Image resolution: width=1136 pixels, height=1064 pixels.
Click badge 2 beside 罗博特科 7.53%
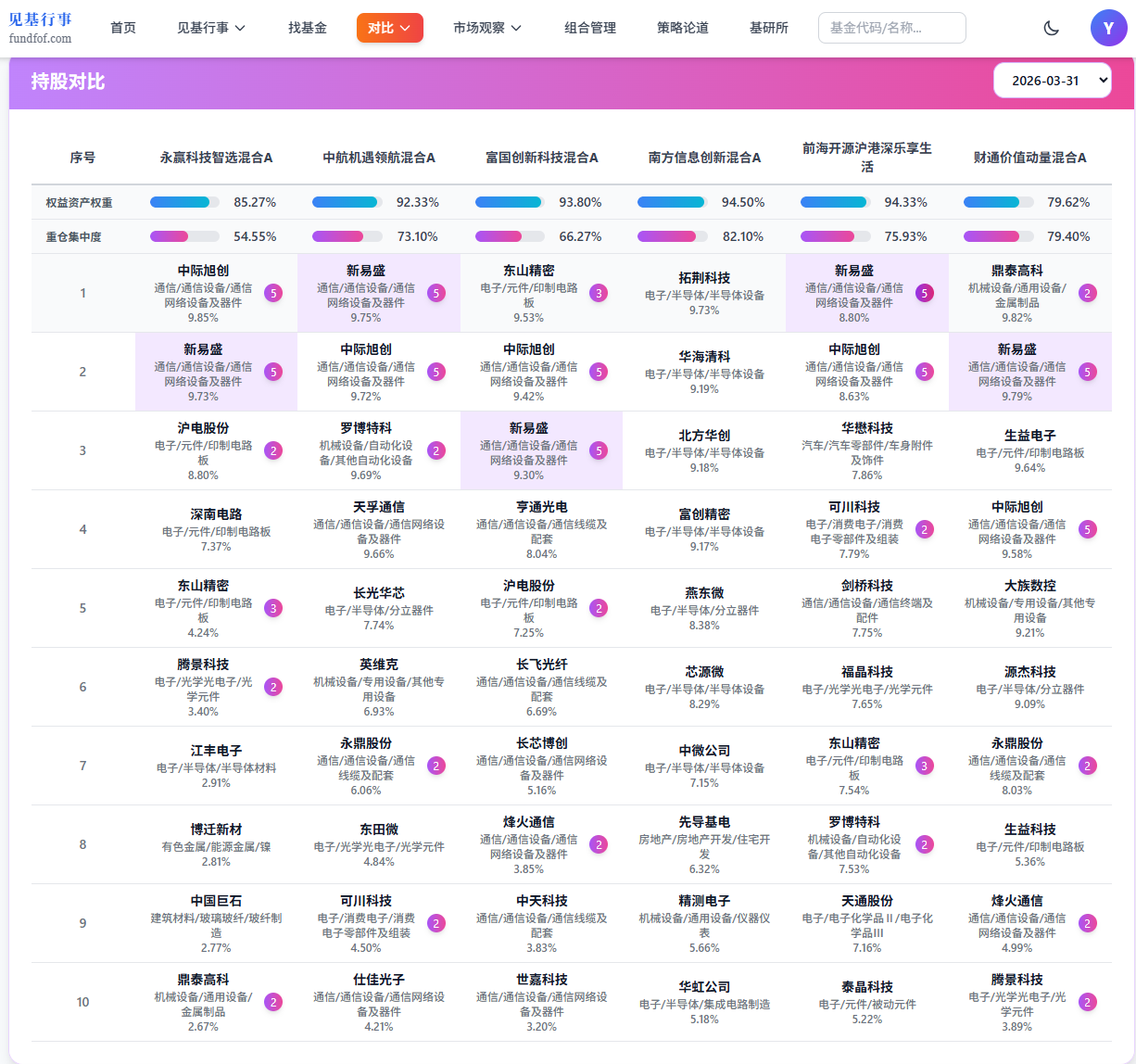(x=925, y=844)
